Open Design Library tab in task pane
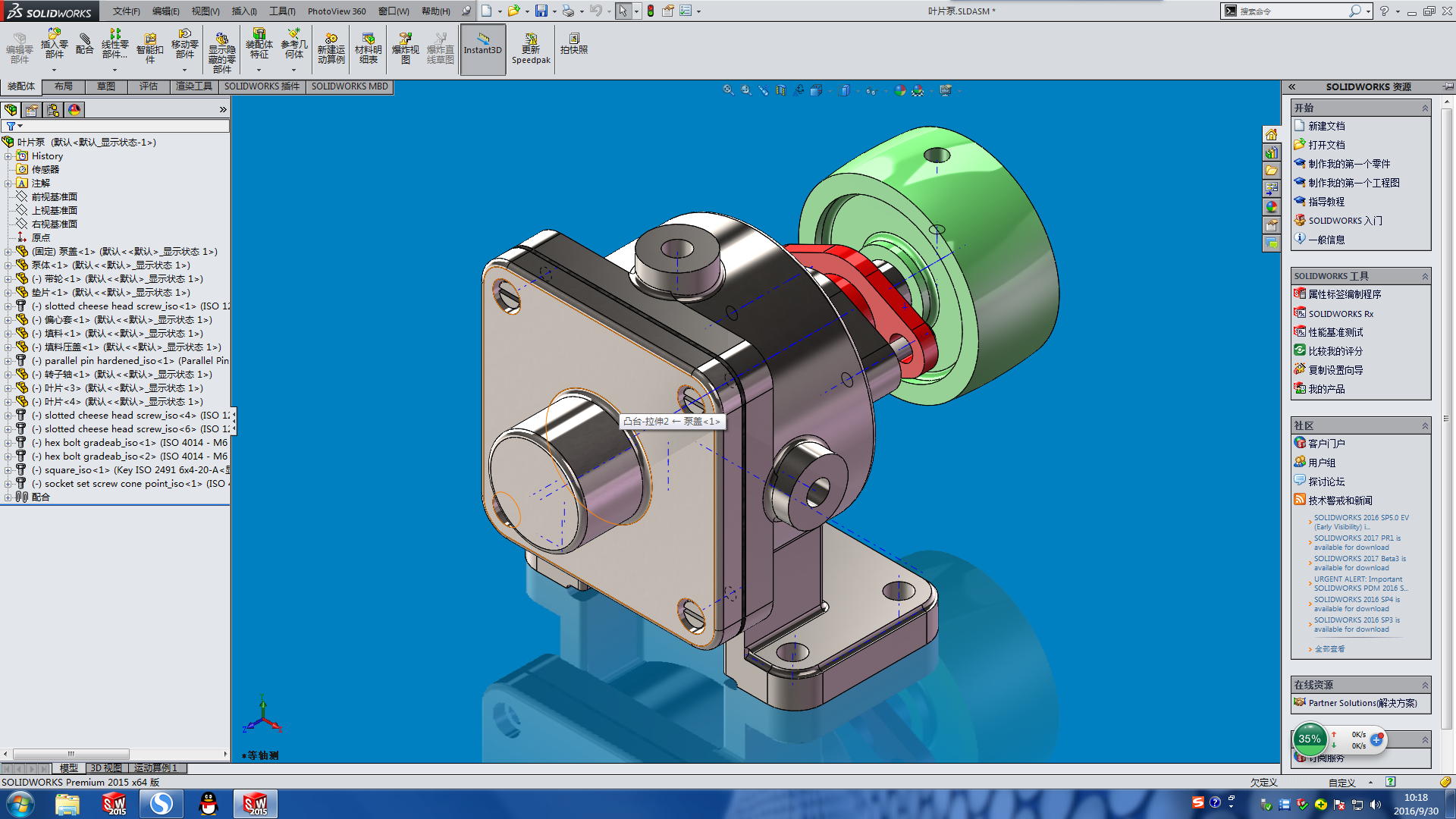This screenshot has height=819, width=1456. point(1272,152)
